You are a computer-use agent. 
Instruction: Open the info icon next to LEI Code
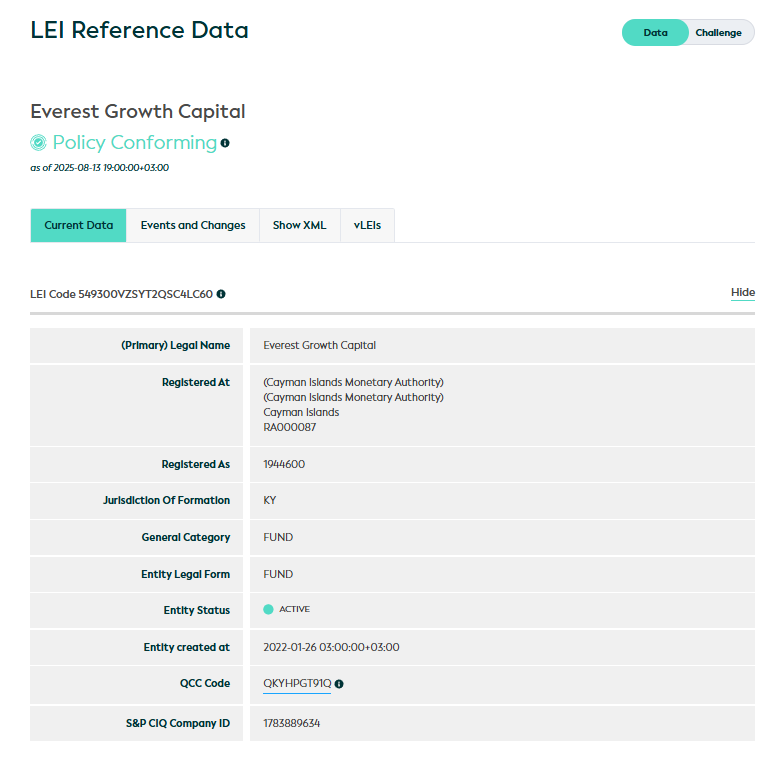221,294
